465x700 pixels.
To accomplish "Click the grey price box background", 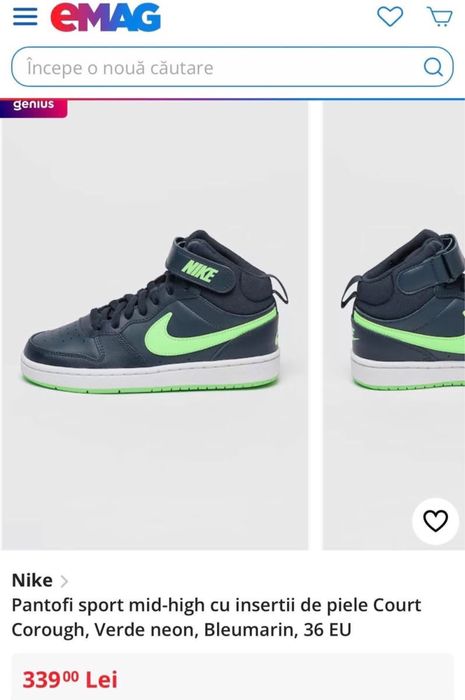I will [232, 677].
